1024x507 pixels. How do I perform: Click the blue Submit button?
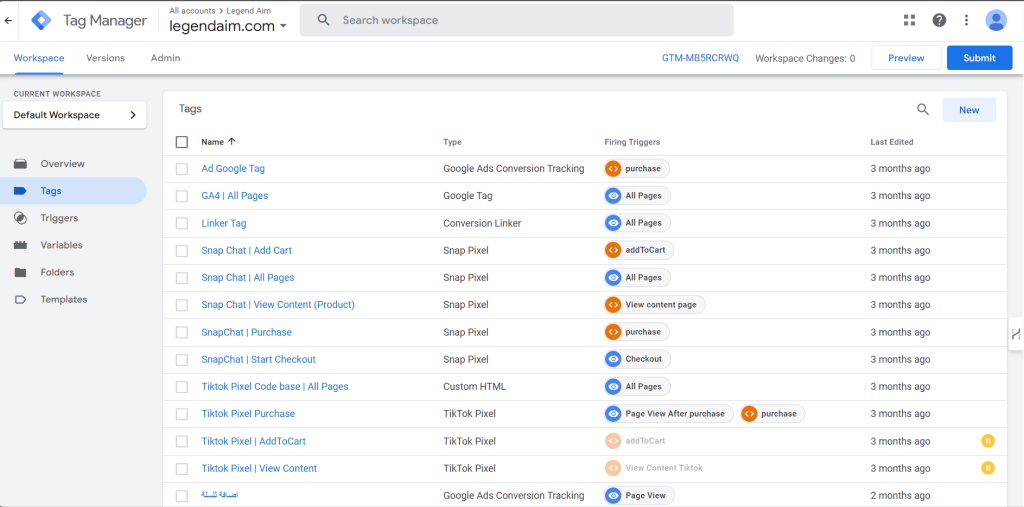tap(979, 58)
